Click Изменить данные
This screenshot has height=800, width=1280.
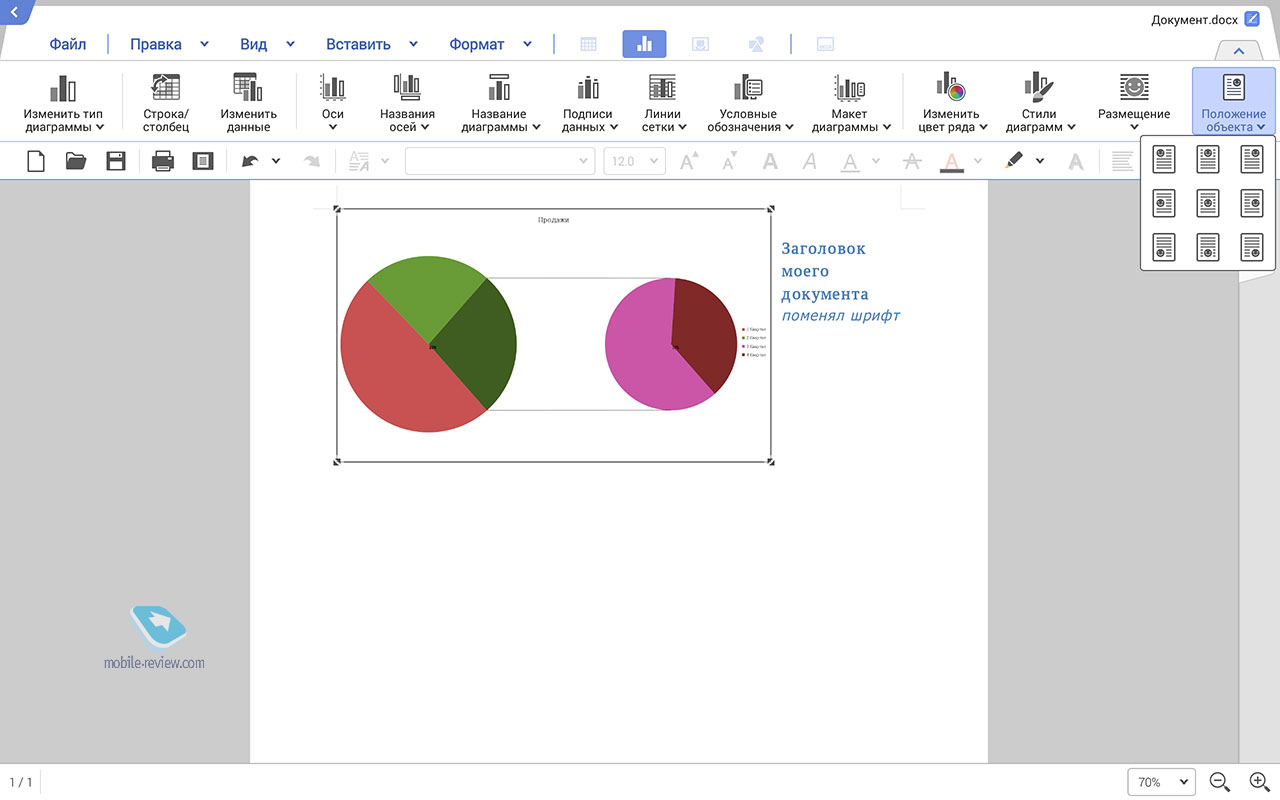click(x=248, y=103)
